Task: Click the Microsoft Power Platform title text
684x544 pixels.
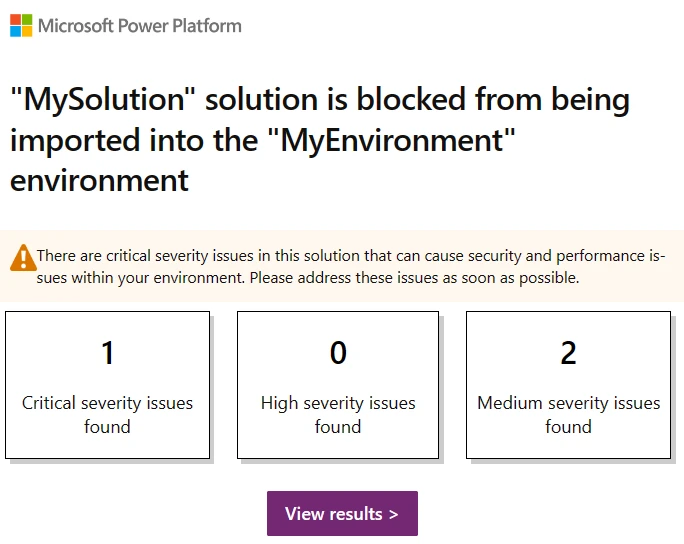Action: coord(140,25)
